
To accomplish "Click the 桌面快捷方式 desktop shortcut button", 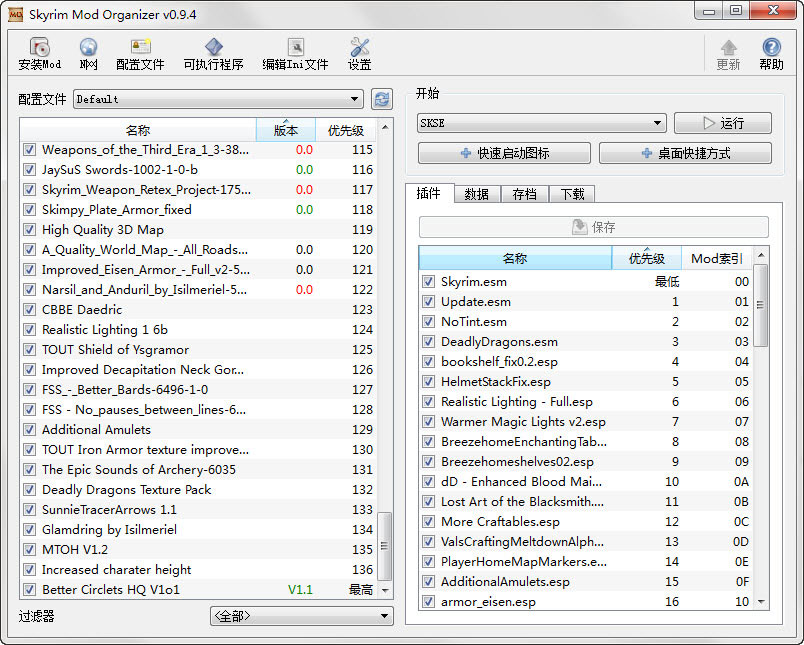I will [685, 153].
